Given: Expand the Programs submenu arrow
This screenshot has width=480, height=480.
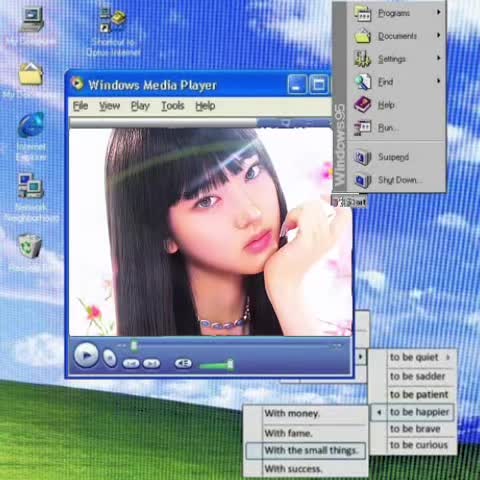Looking at the screenshot, I should pyautogui.click(x=439, y=12).
